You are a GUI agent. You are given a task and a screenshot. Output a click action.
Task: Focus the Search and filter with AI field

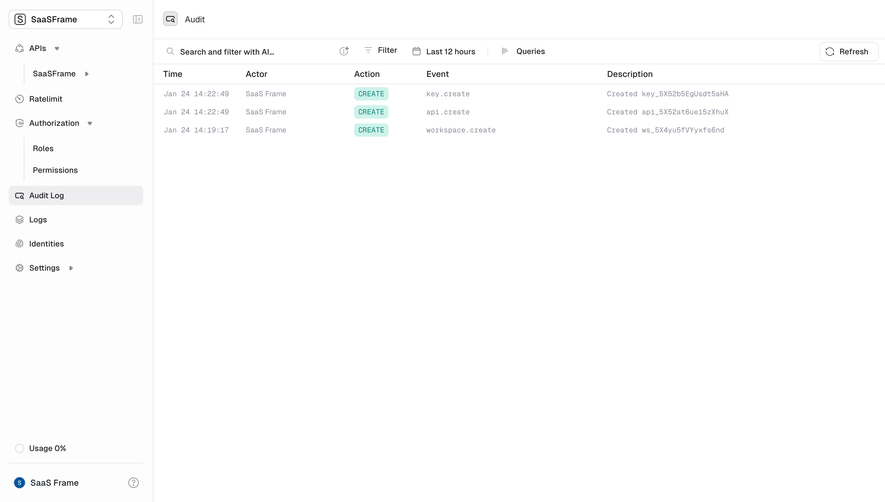tap(227, 51)
